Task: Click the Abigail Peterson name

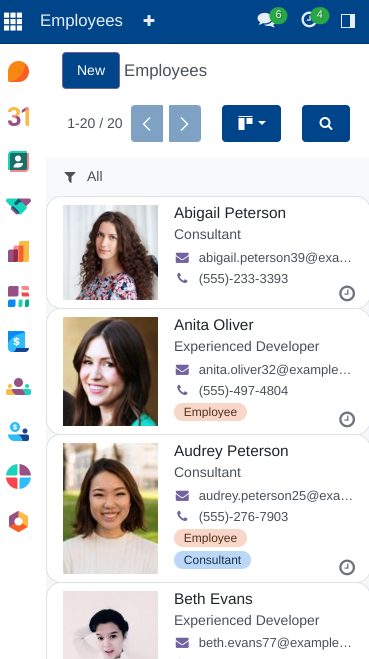Action: (x=230, y=213)
